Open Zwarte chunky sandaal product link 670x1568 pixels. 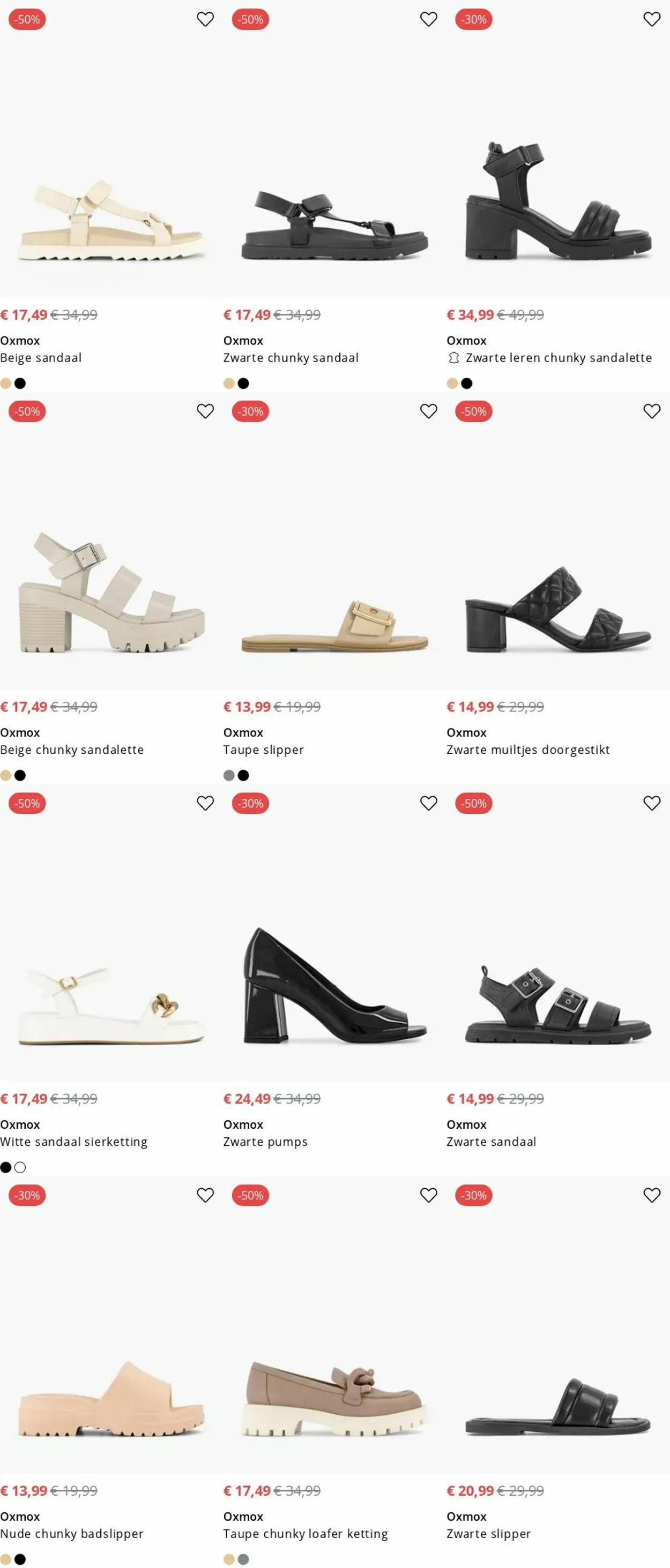(x=291, y=358)
